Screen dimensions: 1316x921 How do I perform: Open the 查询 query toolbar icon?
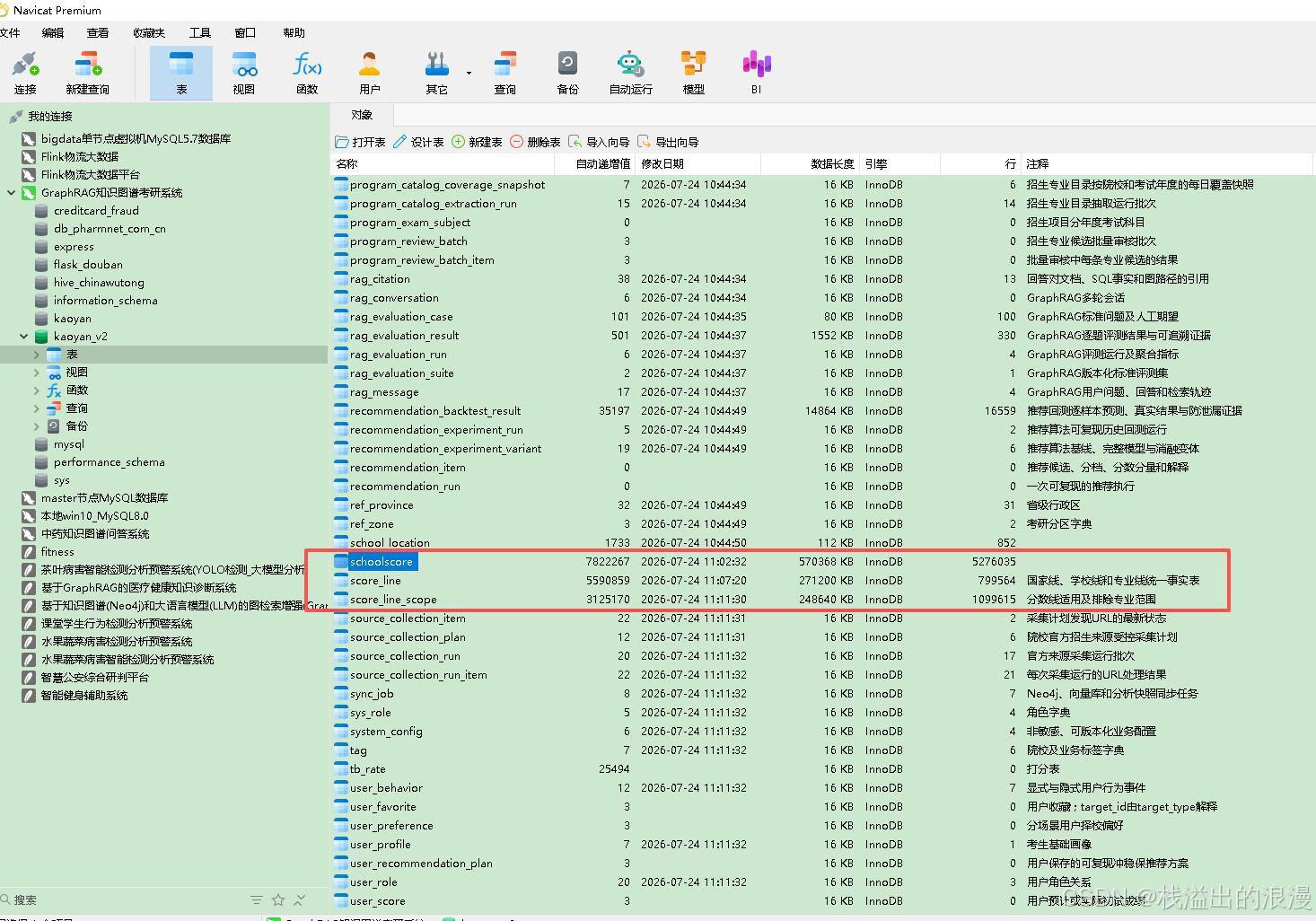pos(505,73)
